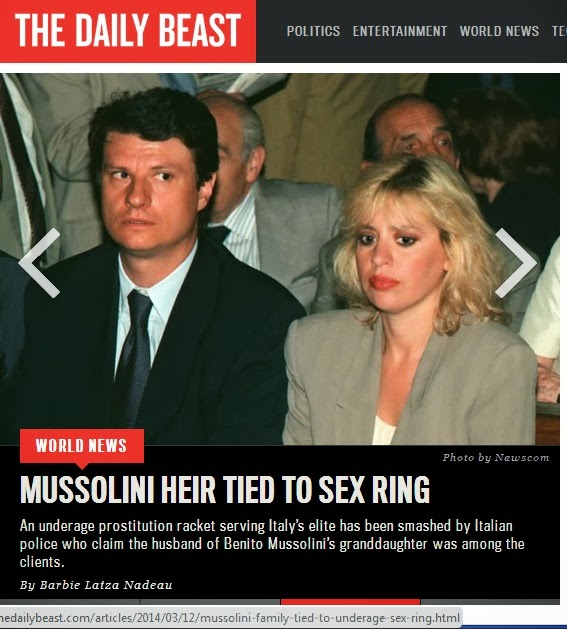
Task: Click The Daily Beast logo
Action: click(128, 31)
